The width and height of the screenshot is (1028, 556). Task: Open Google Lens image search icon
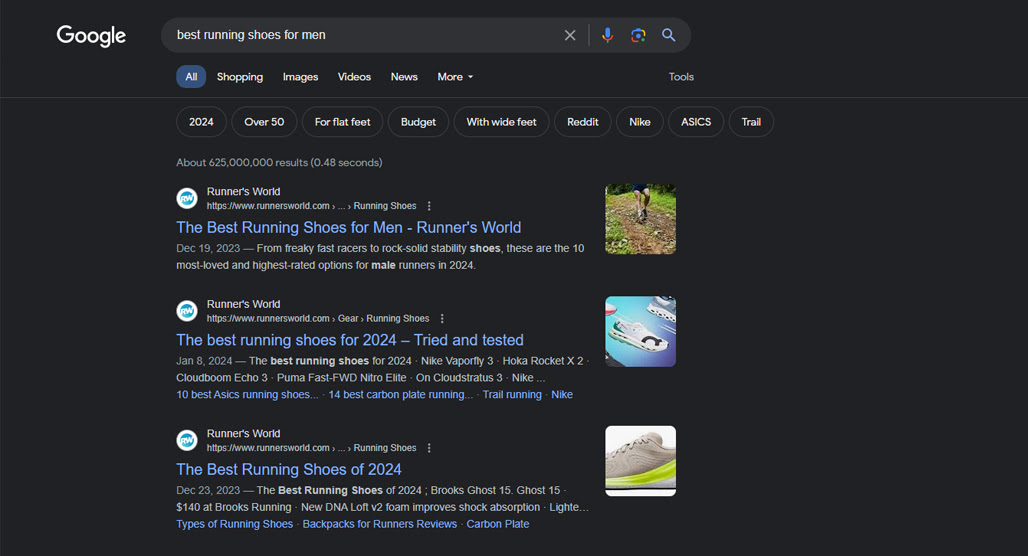[638, 35]
